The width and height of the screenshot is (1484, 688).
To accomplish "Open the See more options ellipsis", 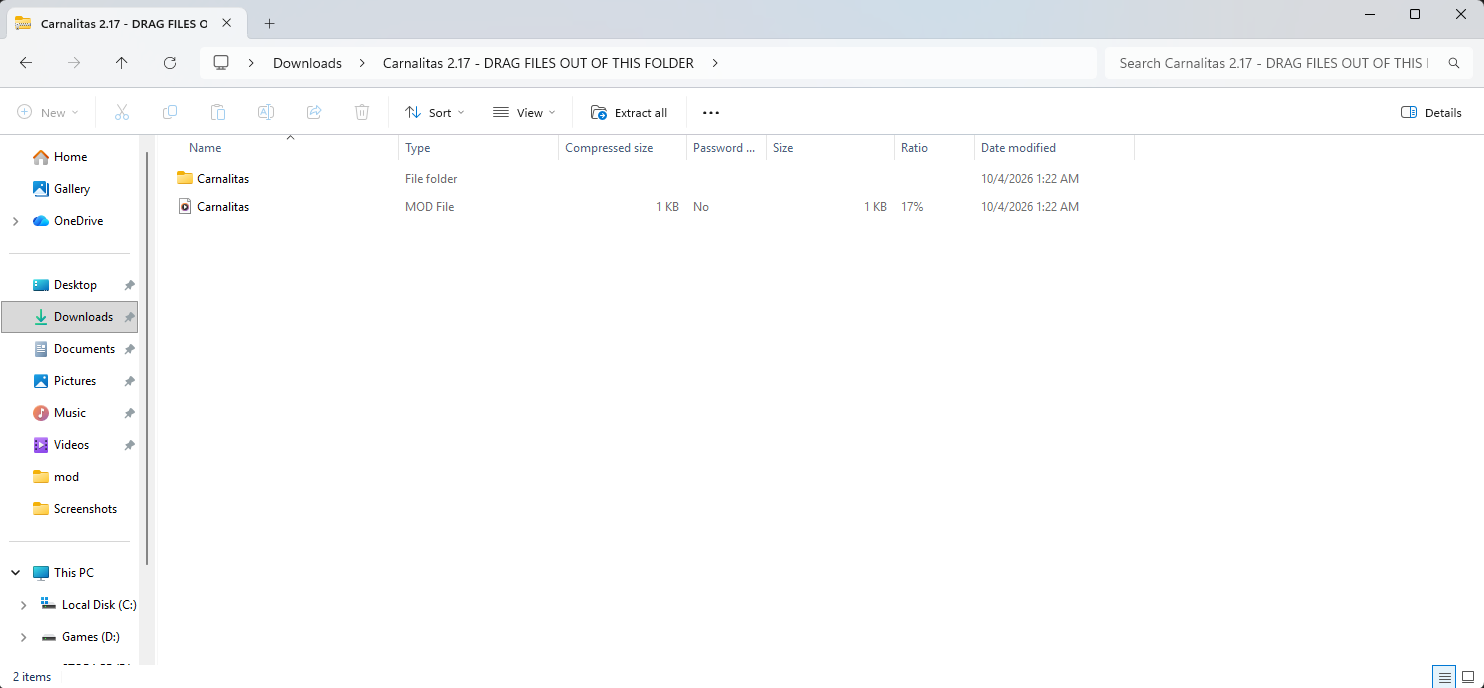I will pos(711,112).
